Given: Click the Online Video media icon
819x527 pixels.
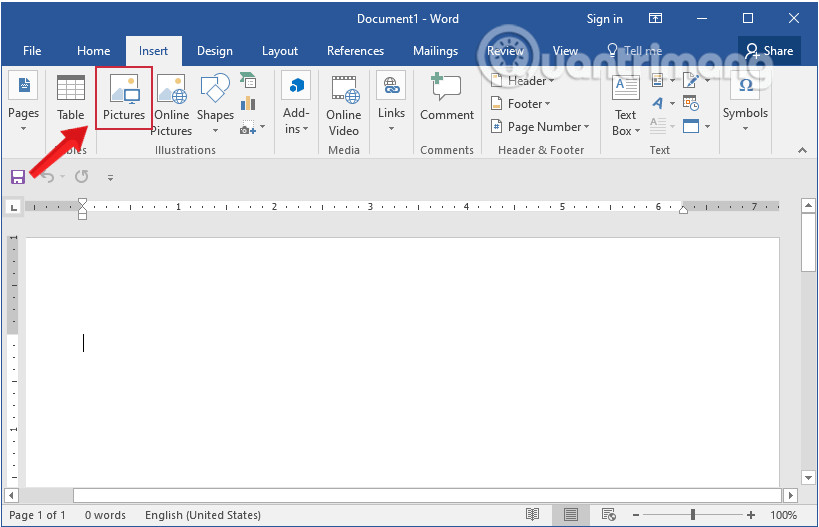Looking at the screenshot, I should click(x=343, y=103).
